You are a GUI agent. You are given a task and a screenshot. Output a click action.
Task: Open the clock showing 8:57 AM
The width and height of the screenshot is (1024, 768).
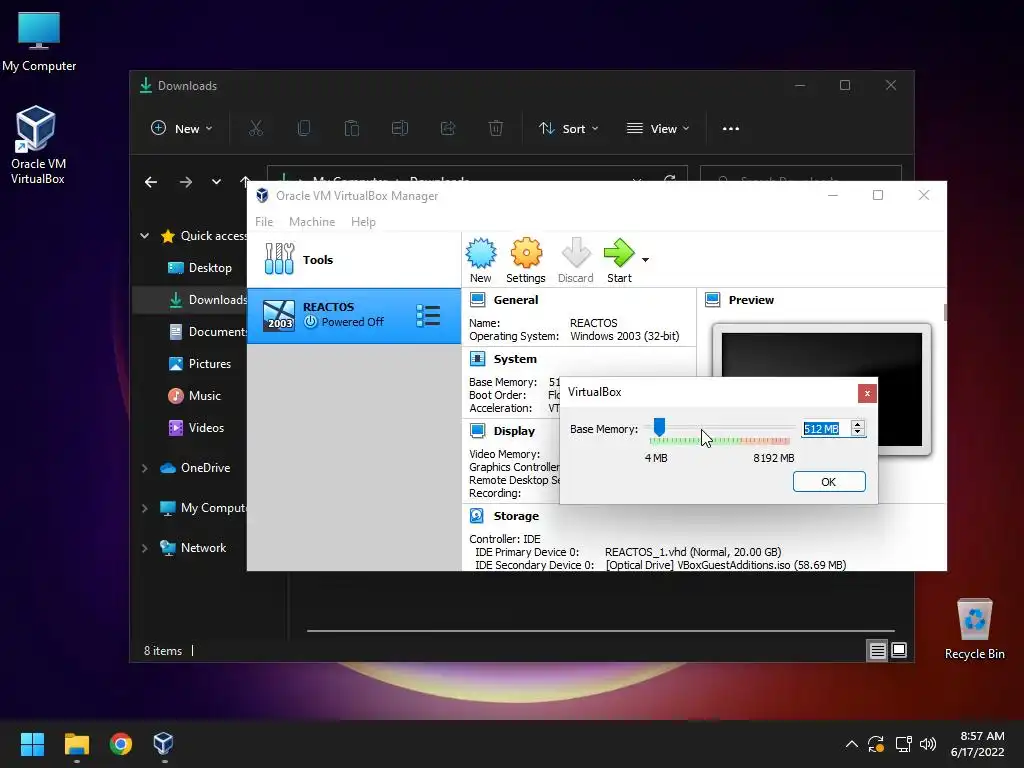(978, 744)
